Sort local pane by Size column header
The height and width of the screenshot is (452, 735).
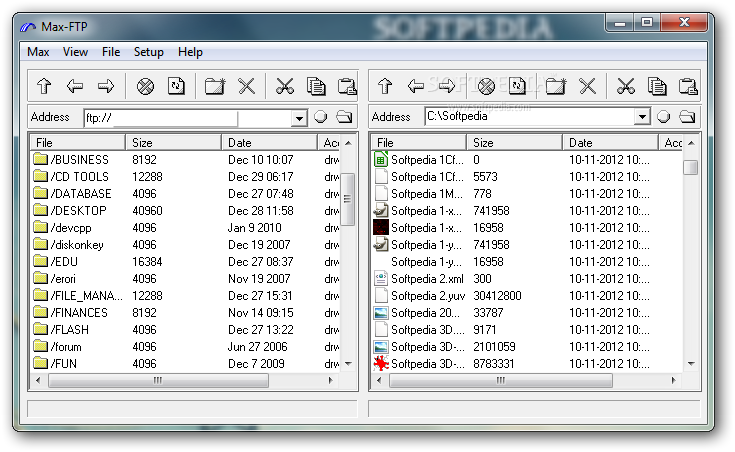[515, 143]
